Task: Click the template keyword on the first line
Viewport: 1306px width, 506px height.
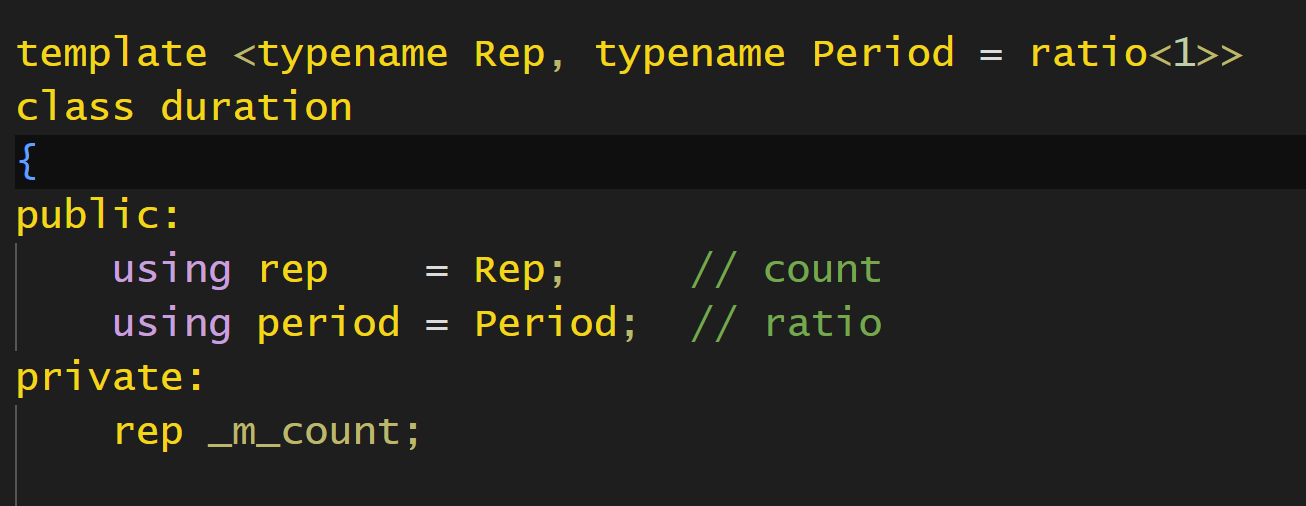Action: (111, 53)
